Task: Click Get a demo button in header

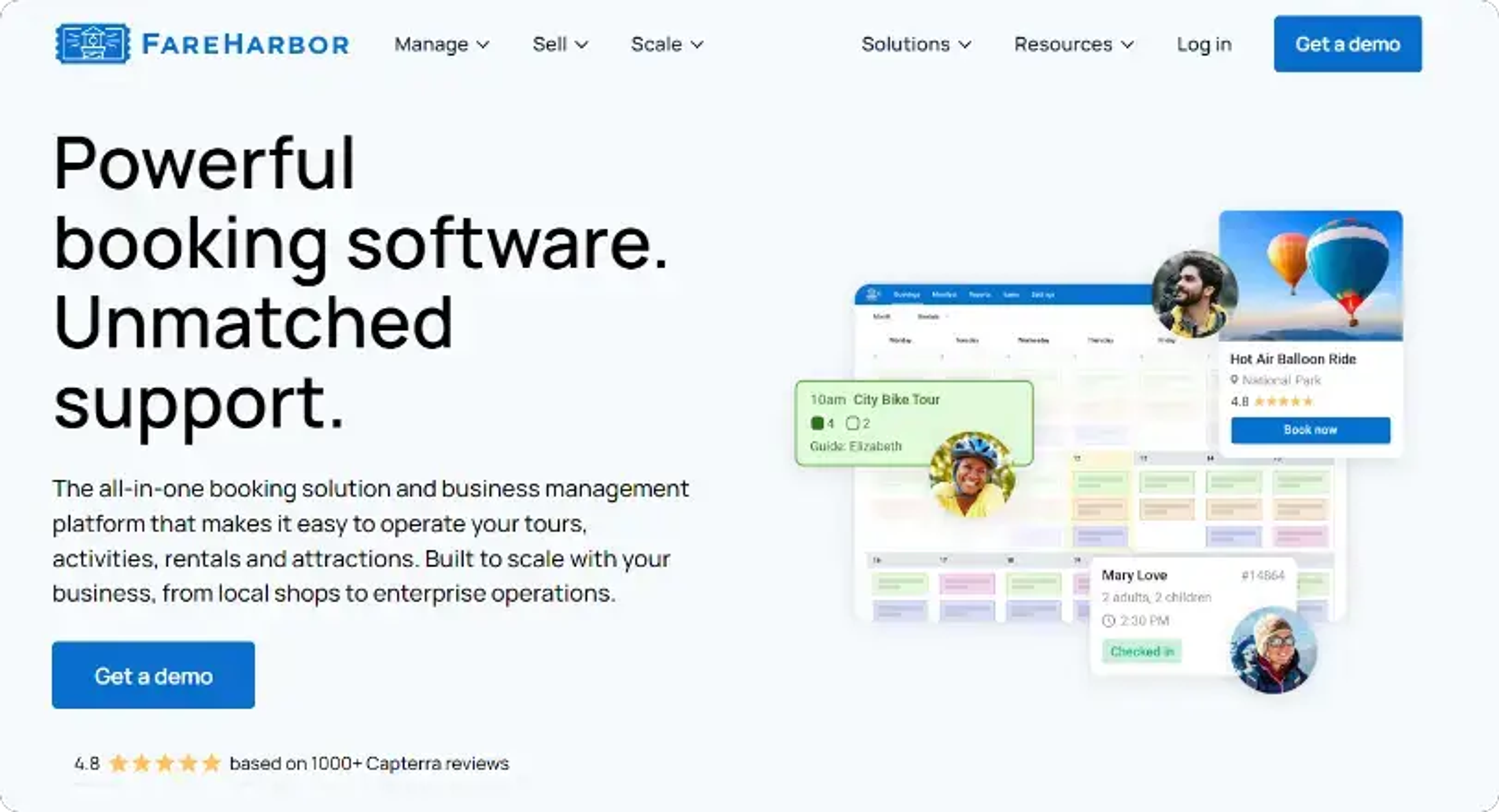Action: [1348, 44]
